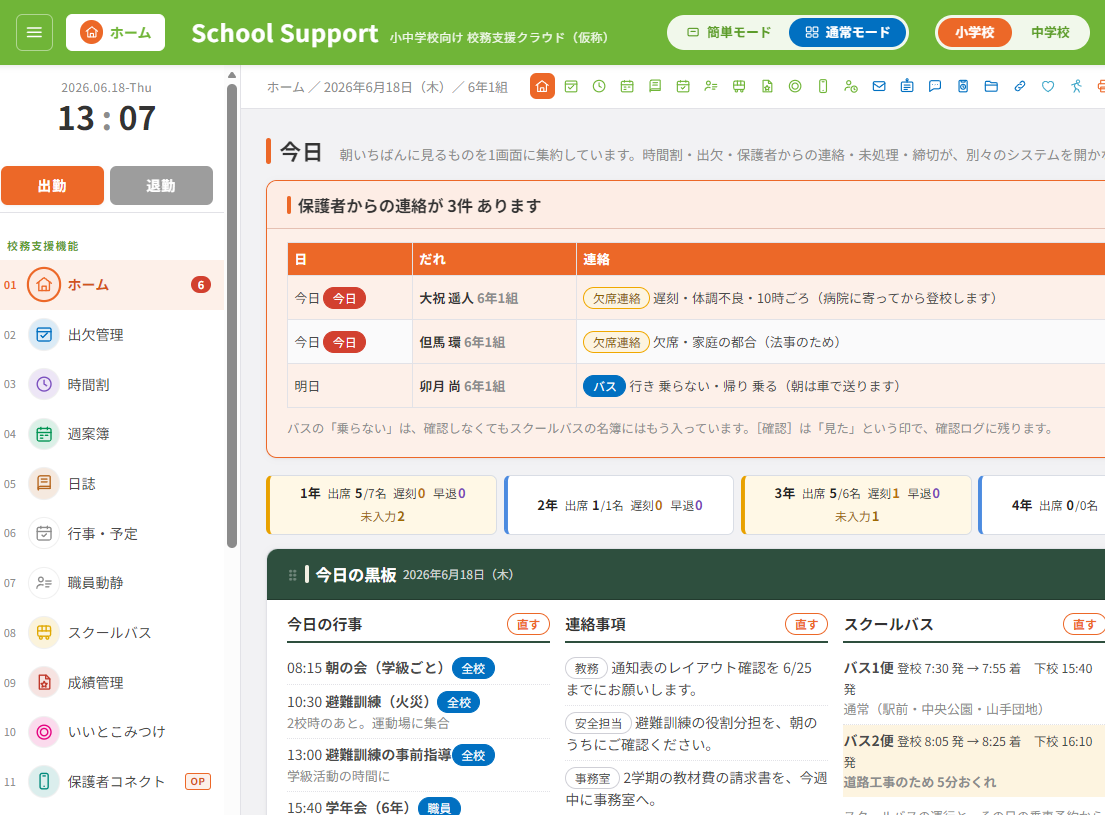This screenshot has height=815, width=1105.
Task: Open the 2年 attendance summary card
Action: coord(619,505)
